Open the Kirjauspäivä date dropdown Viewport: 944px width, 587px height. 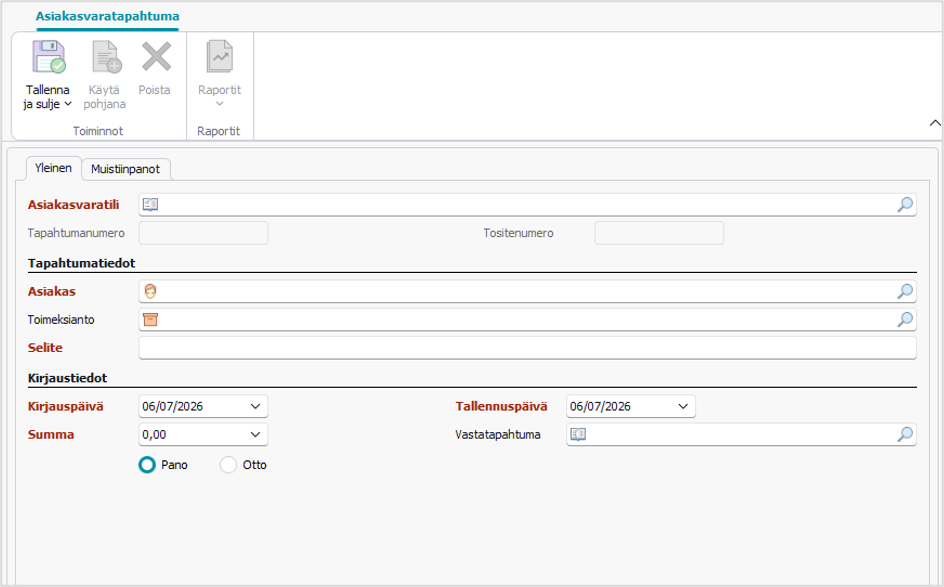pos(255,406)
